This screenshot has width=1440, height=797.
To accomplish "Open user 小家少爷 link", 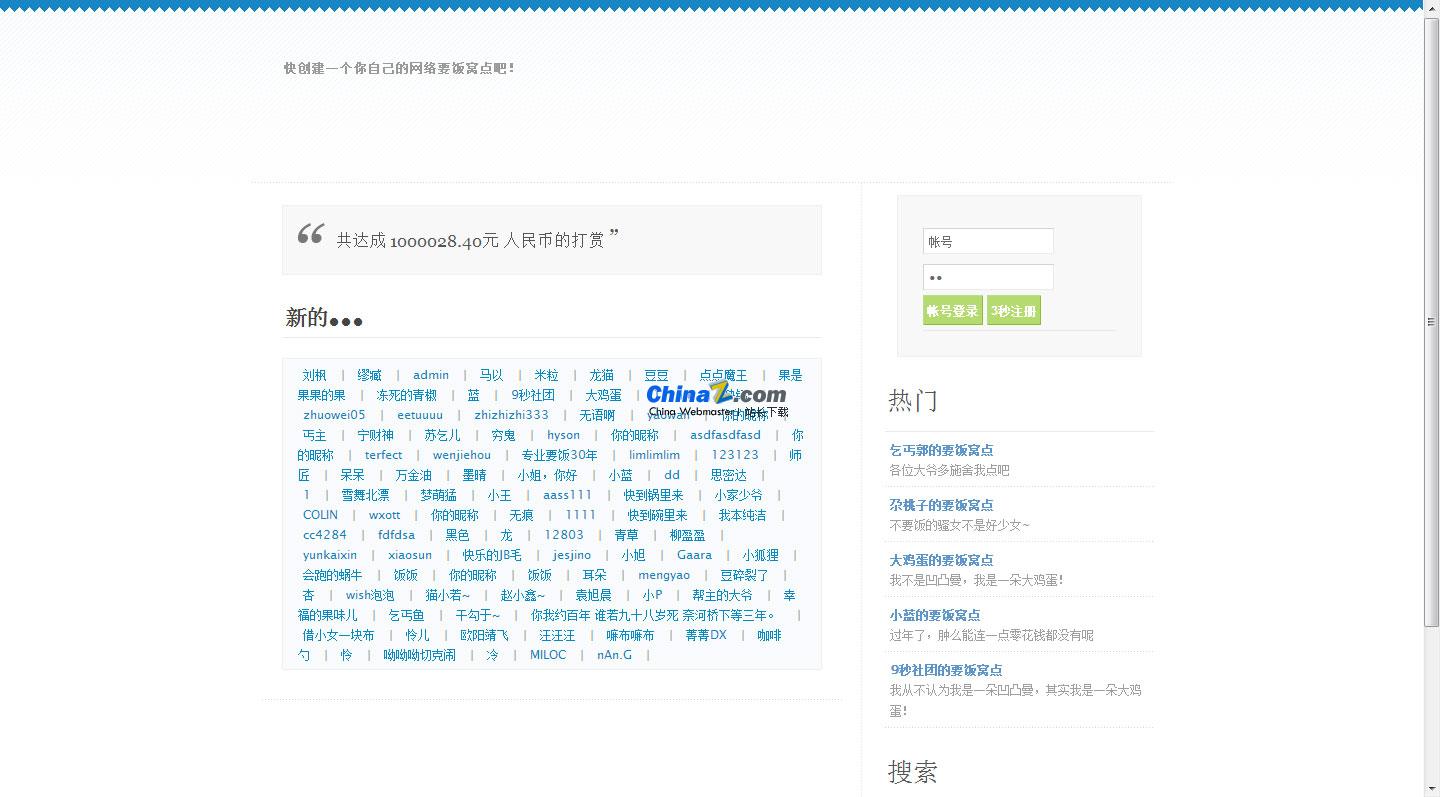I will pos(738,495).
